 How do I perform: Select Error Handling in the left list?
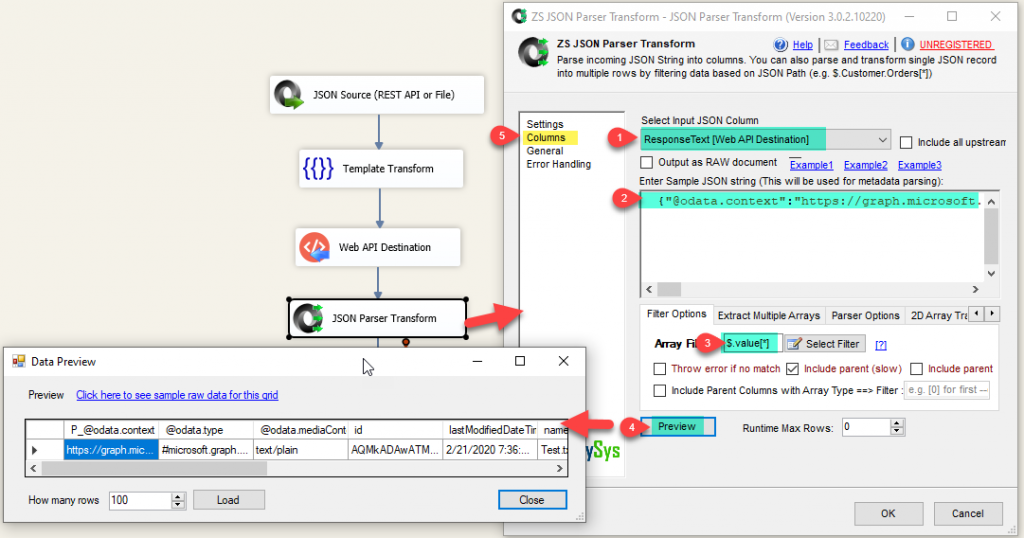coord(558,164)
